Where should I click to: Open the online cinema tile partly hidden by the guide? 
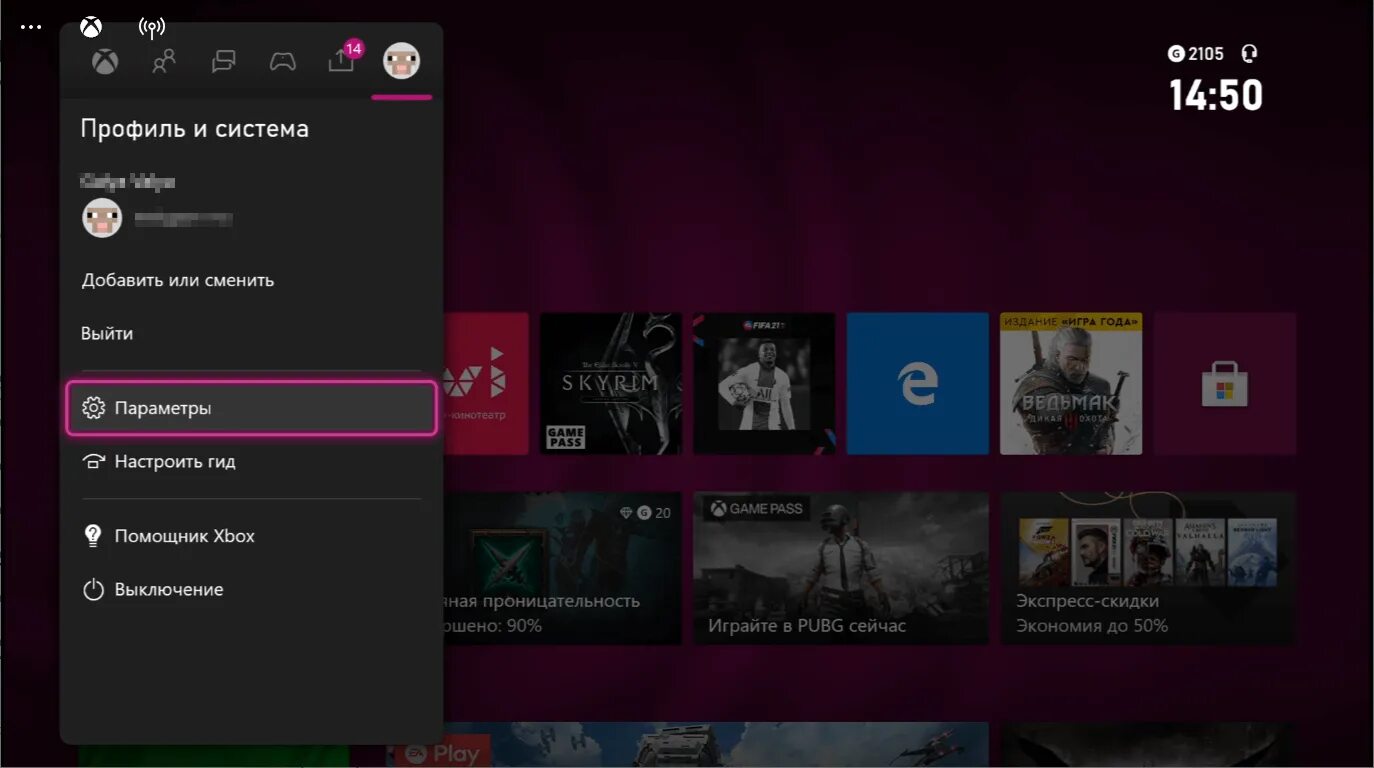(486, 384)
